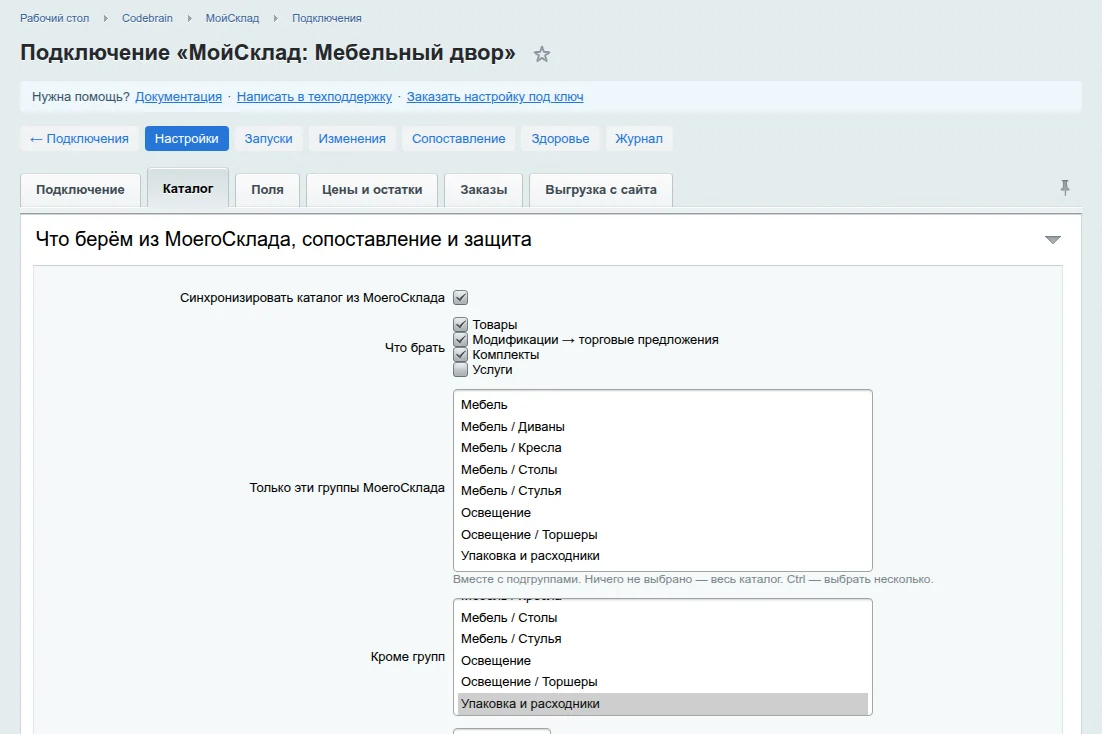1102x734 pixels.
Task: Click highlighted «Упаковка и расходники» in «Кроме групп»
Action: click(663, 704)
